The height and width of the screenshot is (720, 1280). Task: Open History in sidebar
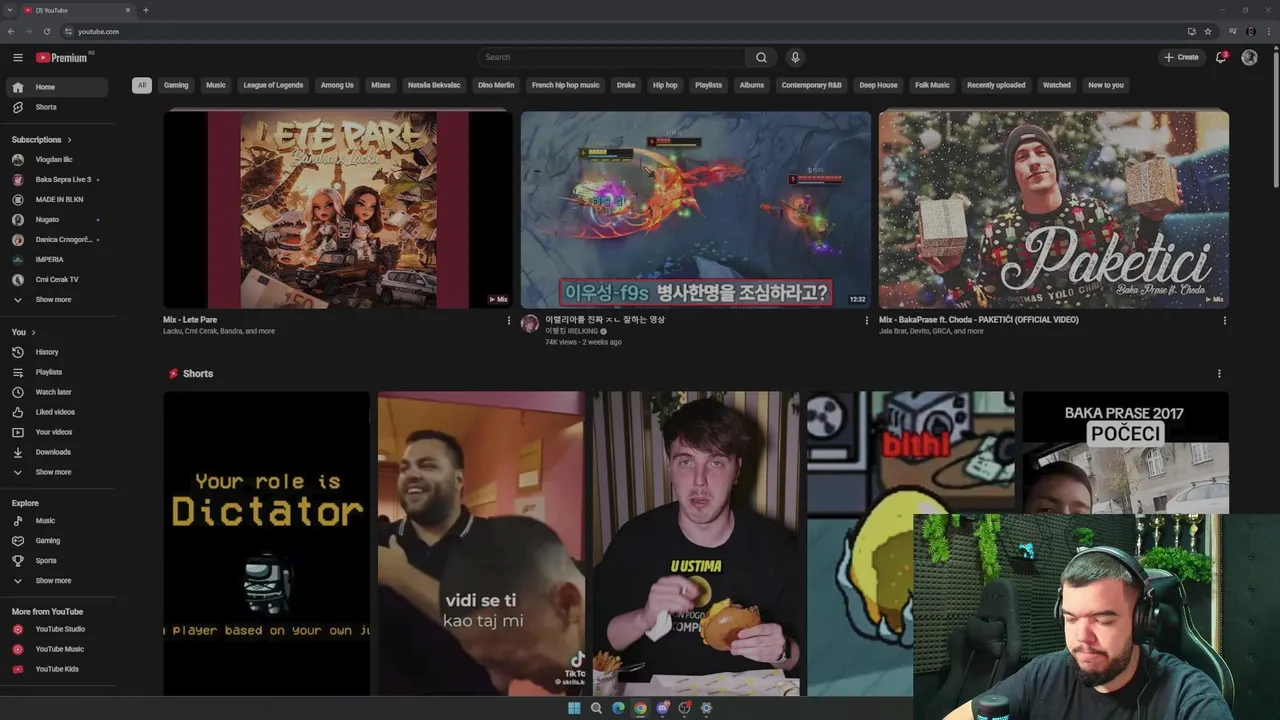pos(57,352)
